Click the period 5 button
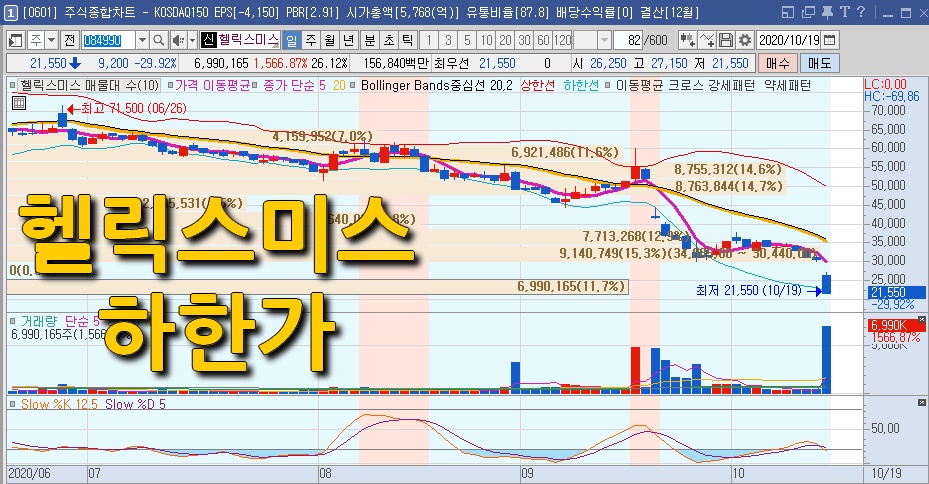 pos(467,40)
